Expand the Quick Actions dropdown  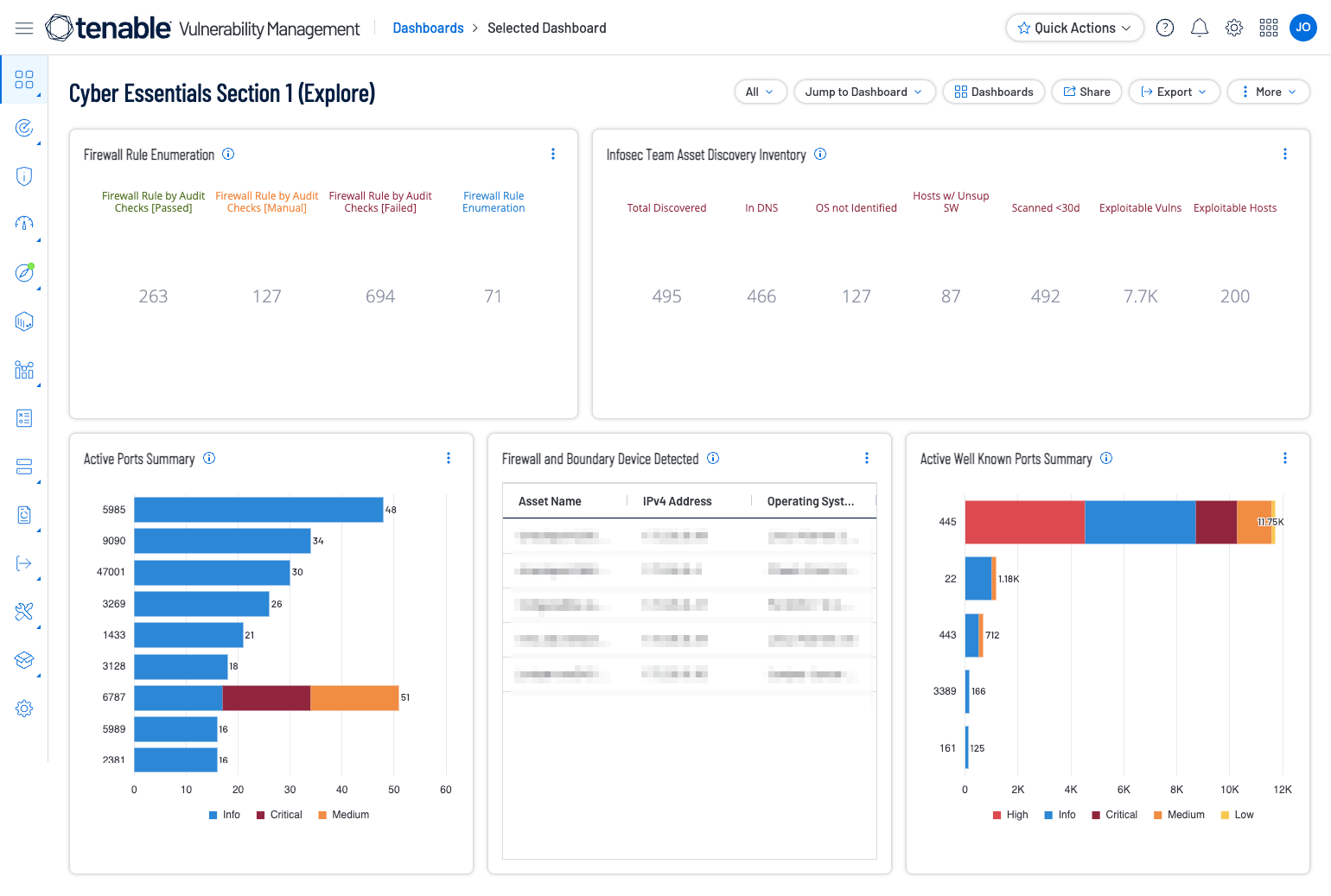tap(1074, 29)
